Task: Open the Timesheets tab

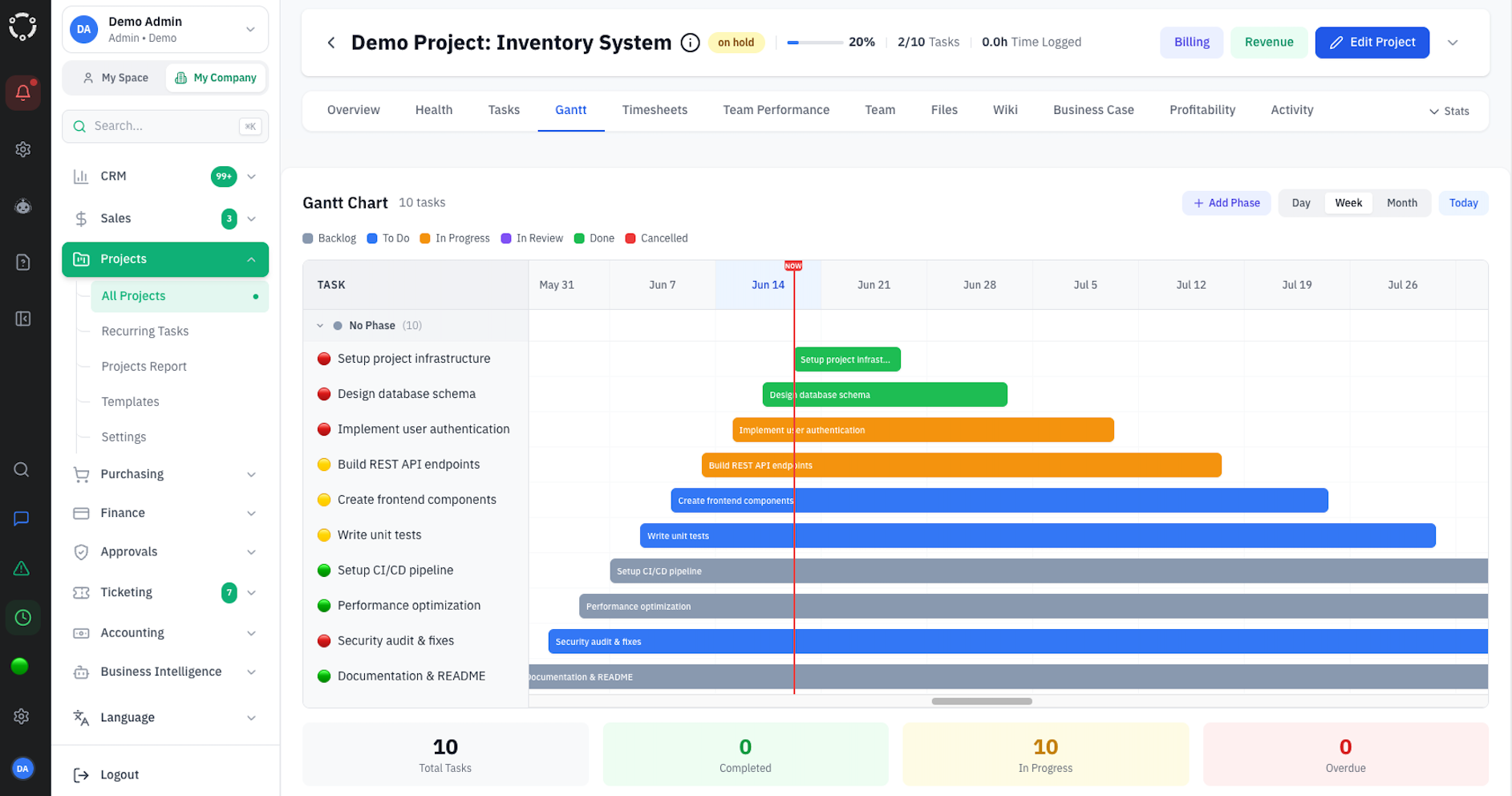Action: point(655,110)
